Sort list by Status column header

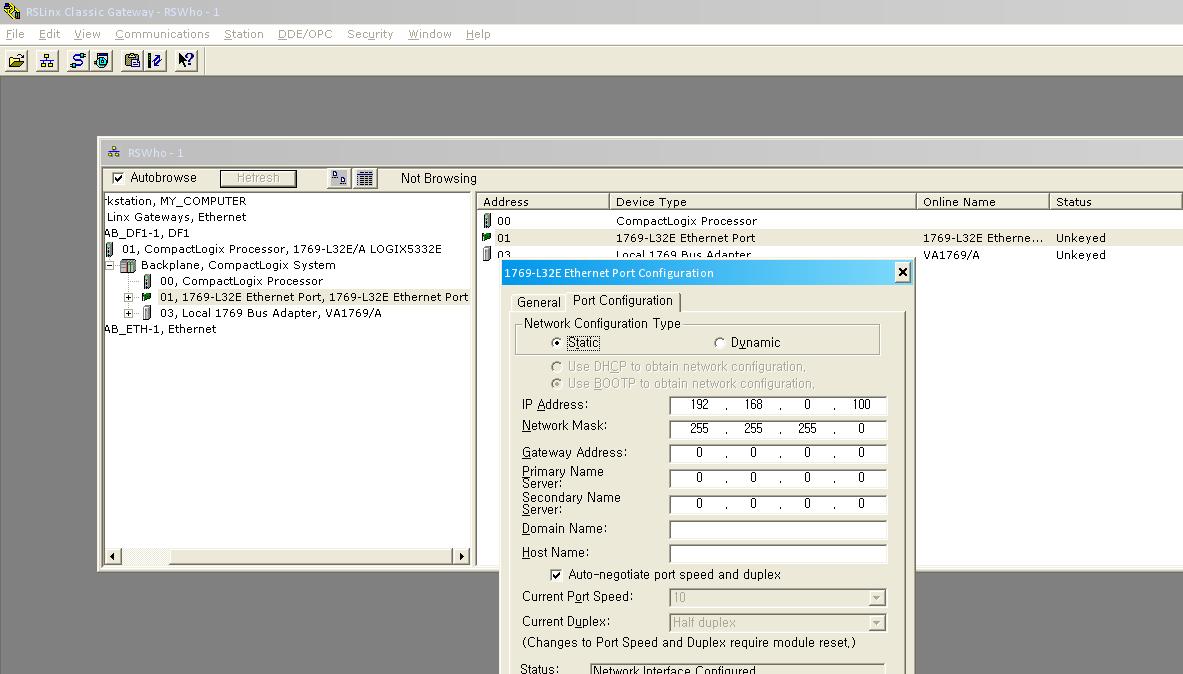(1116, 202)
